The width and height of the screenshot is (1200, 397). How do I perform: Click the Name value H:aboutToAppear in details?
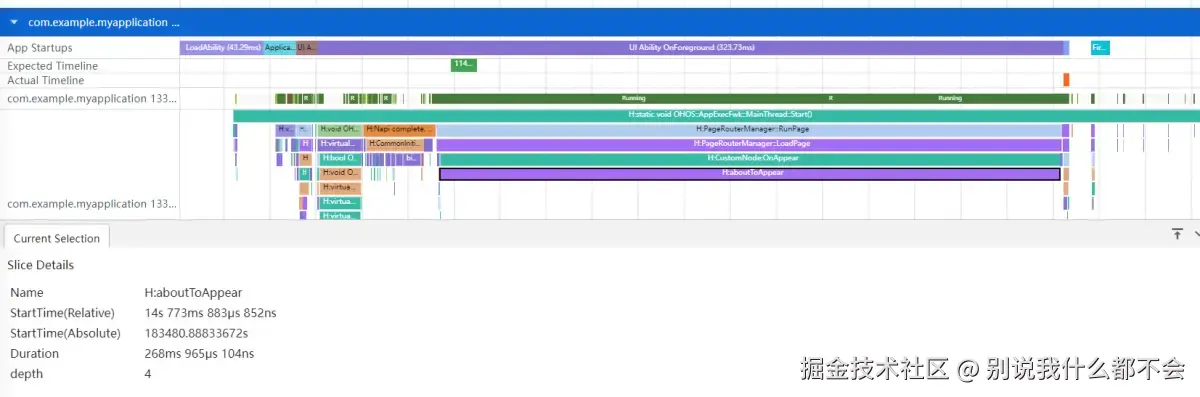[193, 292]
